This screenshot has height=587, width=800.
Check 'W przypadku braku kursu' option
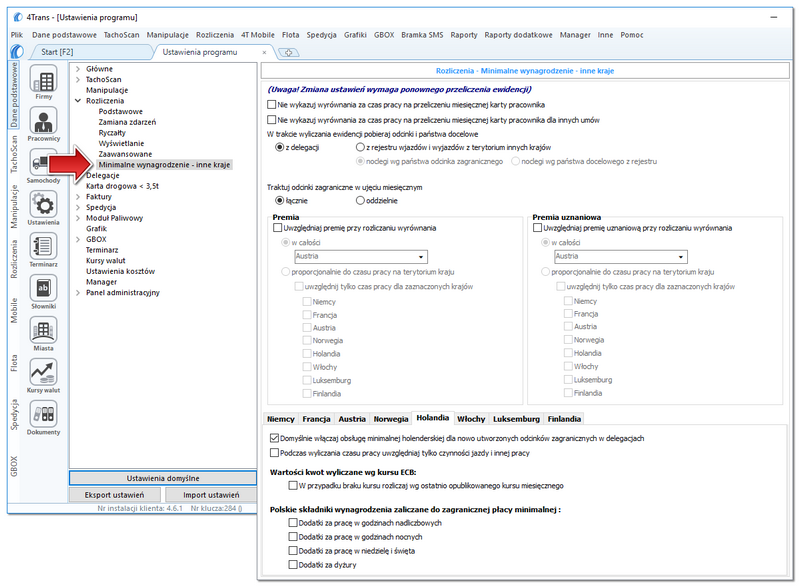293,486
